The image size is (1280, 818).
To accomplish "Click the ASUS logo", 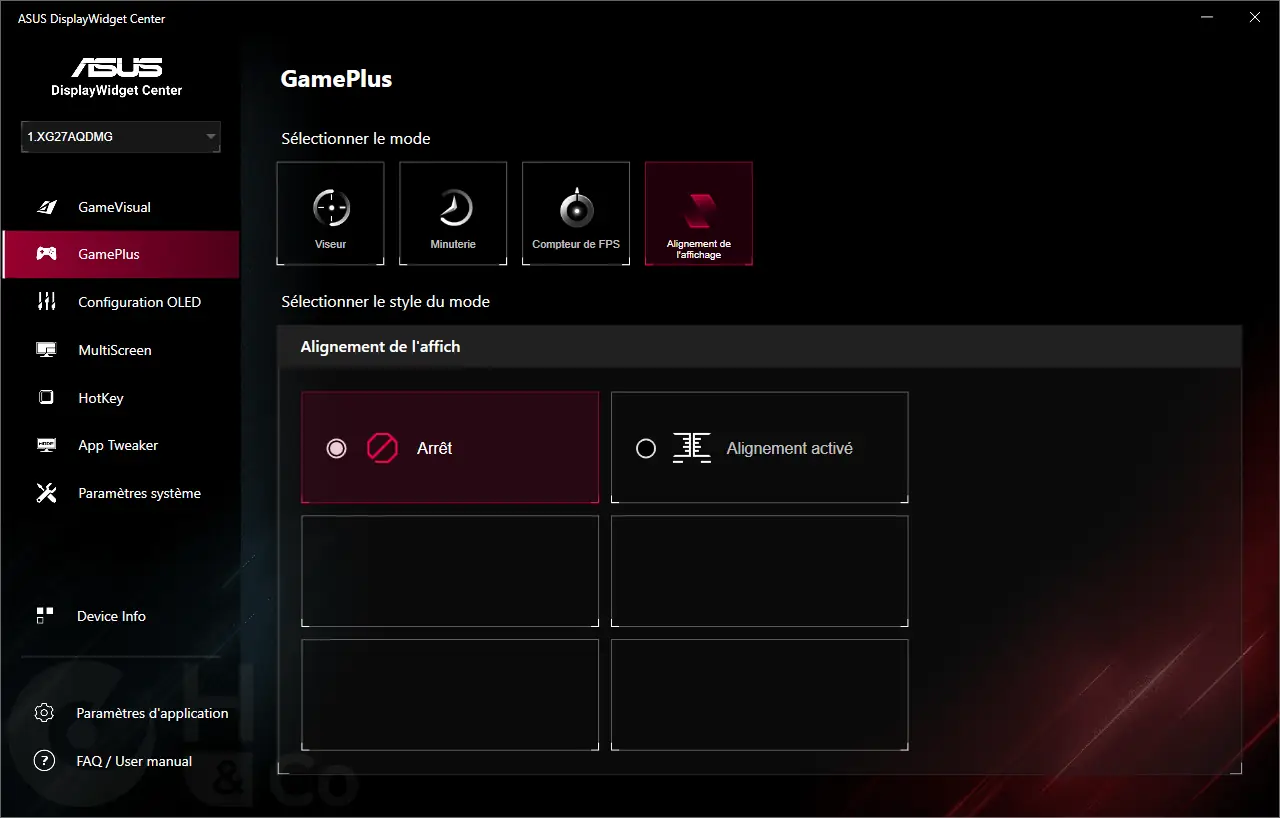I will coord(117,68).
